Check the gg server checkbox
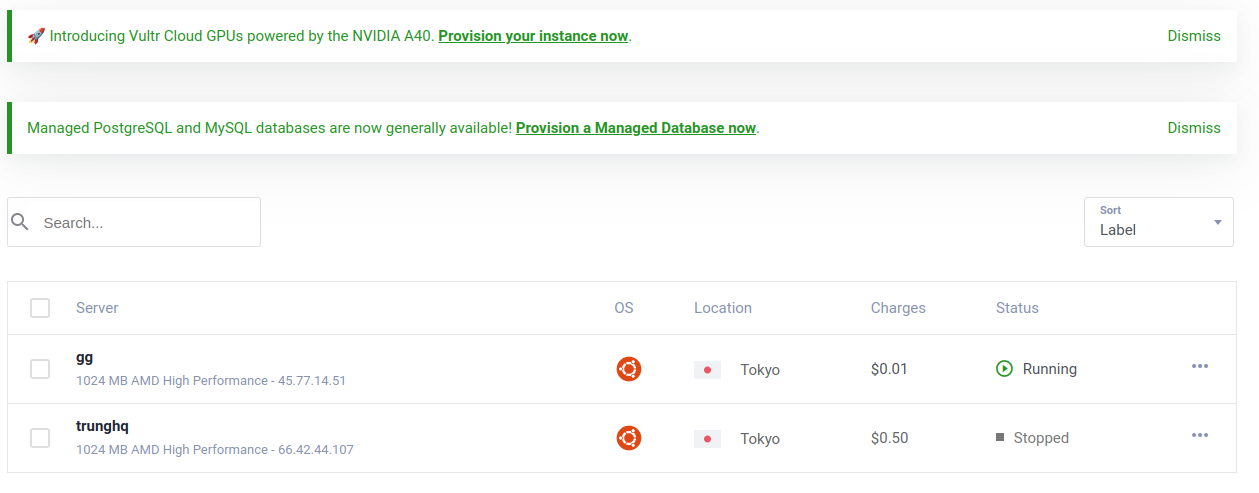This screenshot has height=493, width=1259. tap(40, 369)
